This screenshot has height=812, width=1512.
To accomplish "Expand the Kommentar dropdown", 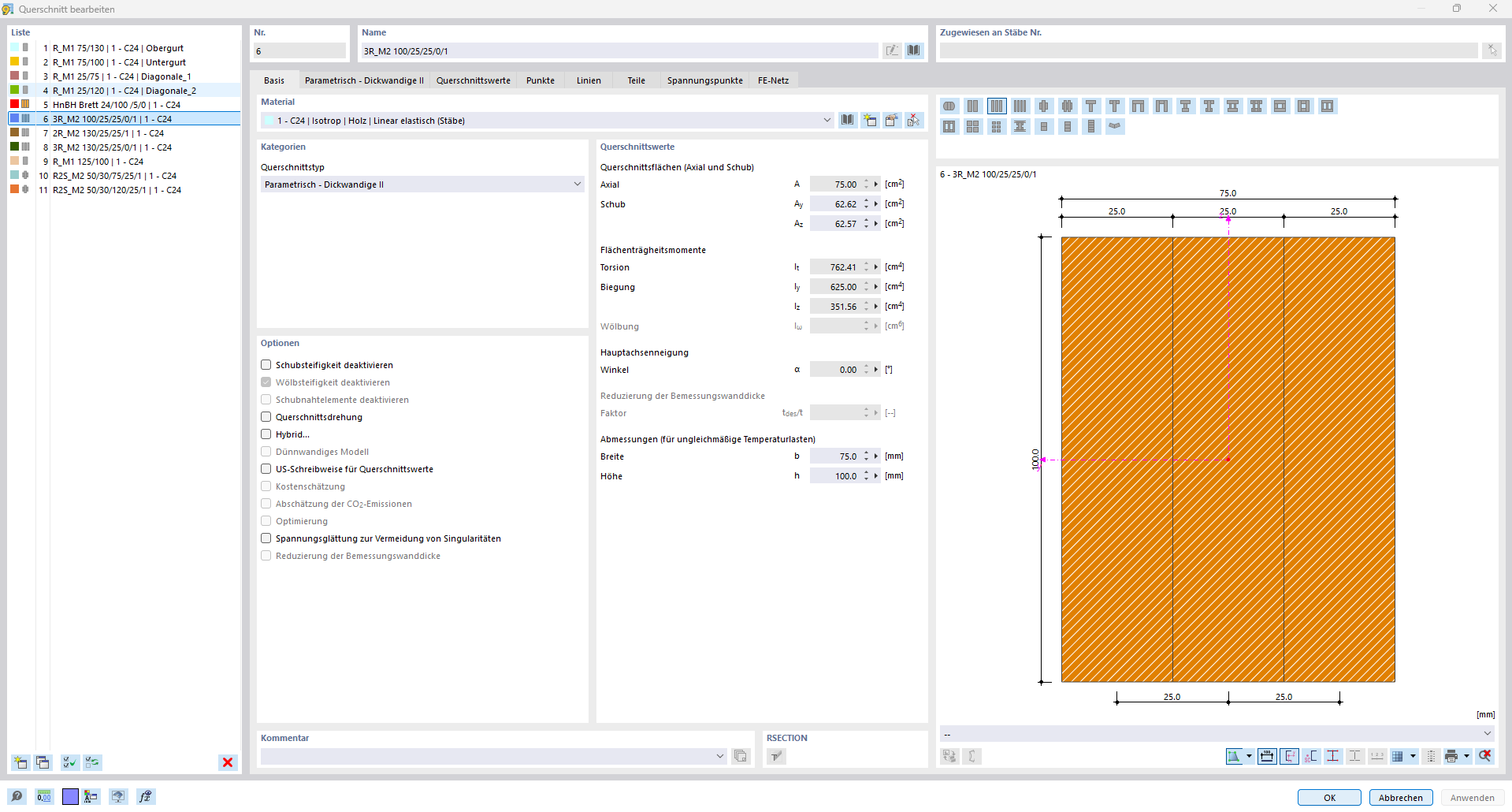I will (x=719, y=756).
